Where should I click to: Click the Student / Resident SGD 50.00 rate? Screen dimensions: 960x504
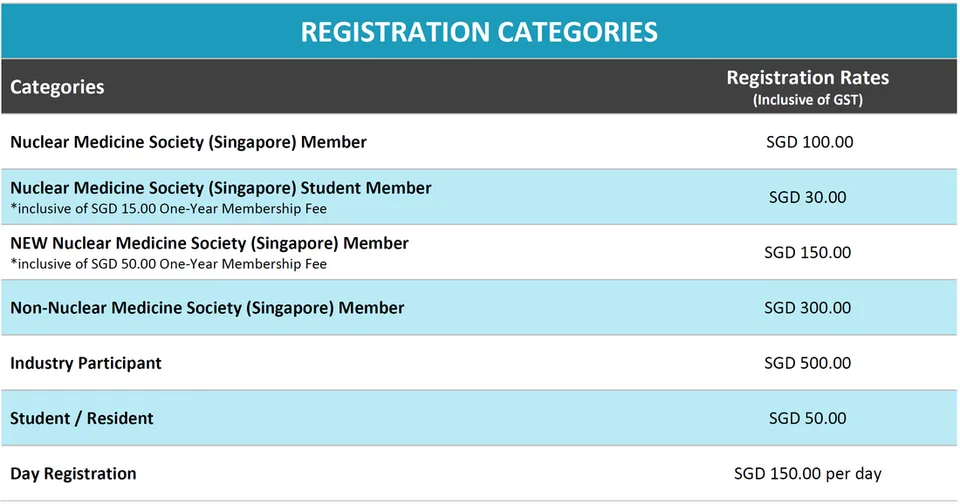(808, 418)
